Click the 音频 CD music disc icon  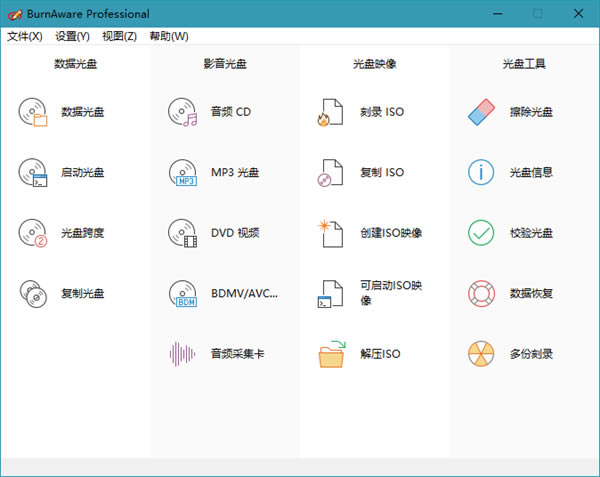coord(183,112)
